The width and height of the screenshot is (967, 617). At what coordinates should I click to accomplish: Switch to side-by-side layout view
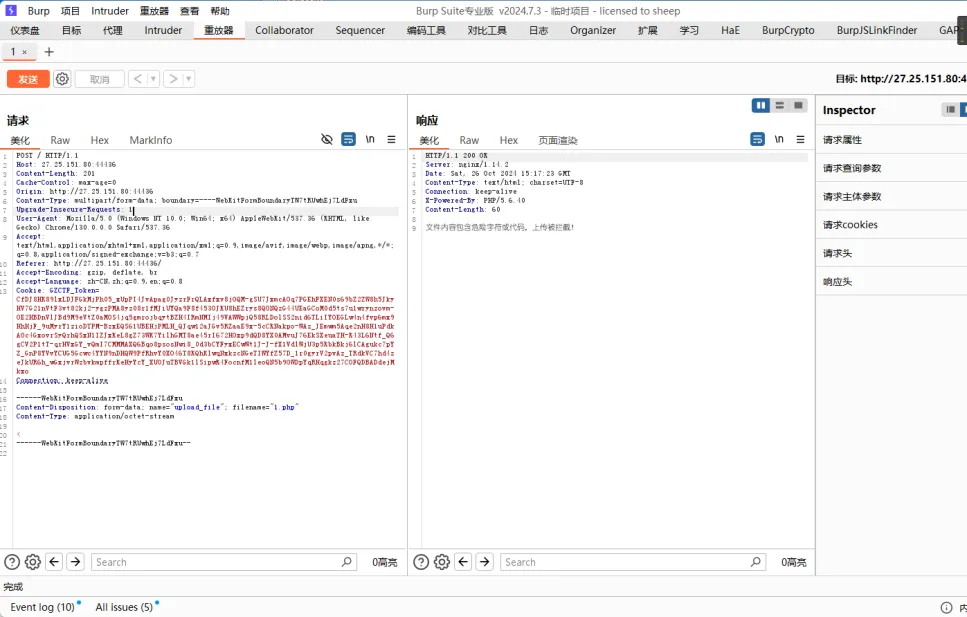[761, 106]
